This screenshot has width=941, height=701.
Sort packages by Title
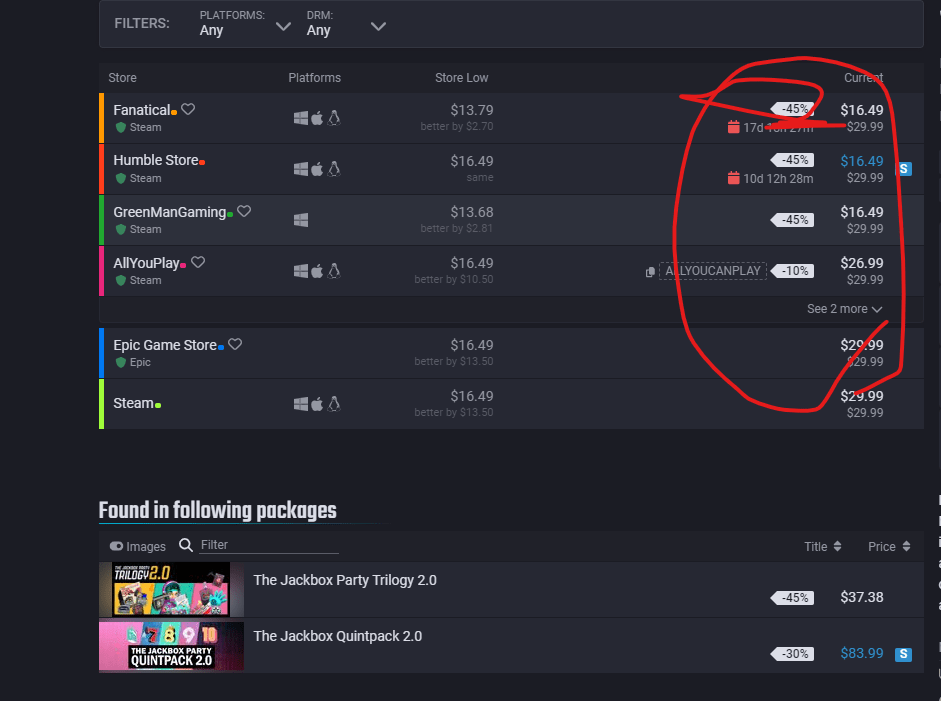coord(823,546)
